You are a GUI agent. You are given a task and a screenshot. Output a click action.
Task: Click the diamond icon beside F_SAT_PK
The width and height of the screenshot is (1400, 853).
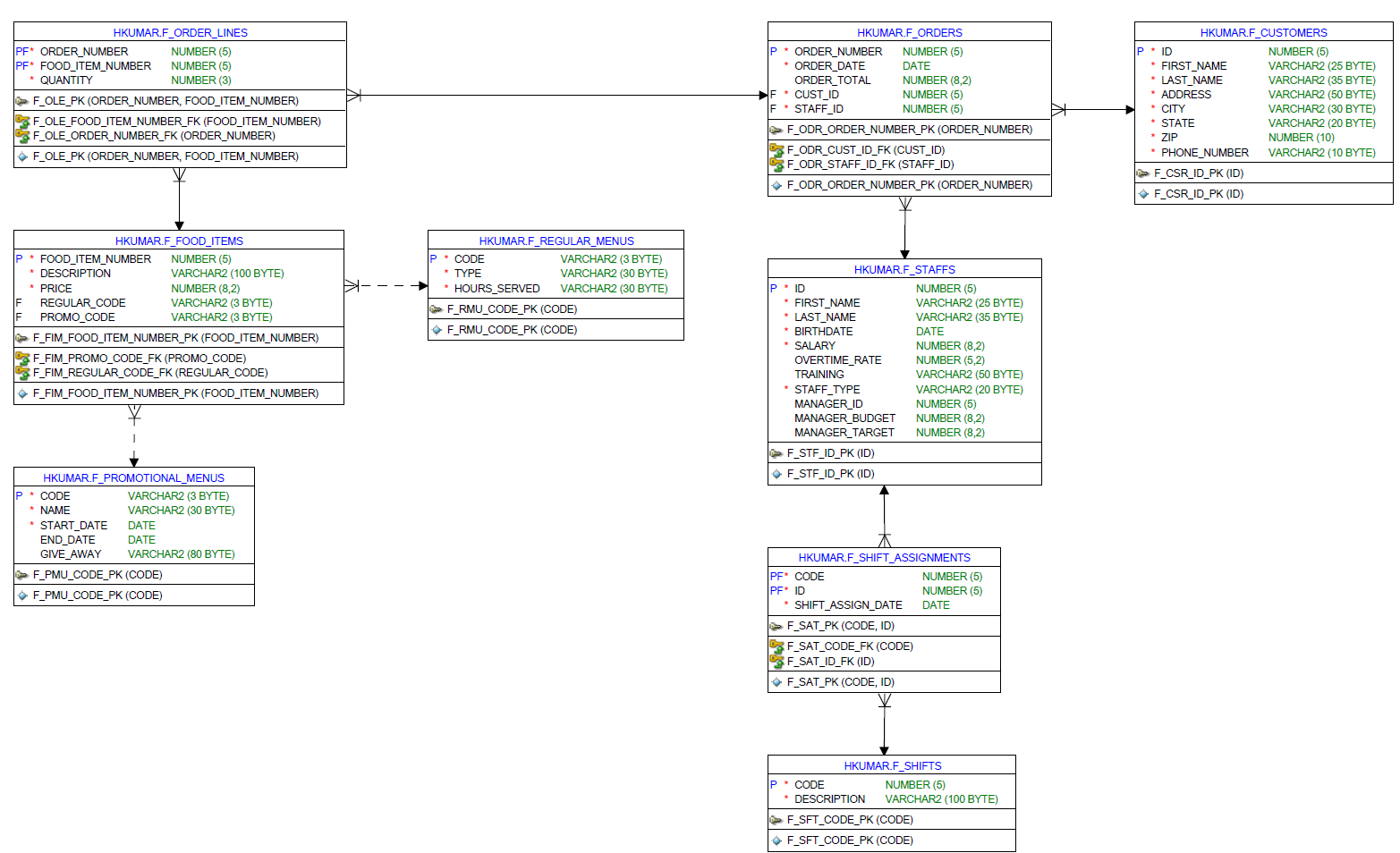776,681
